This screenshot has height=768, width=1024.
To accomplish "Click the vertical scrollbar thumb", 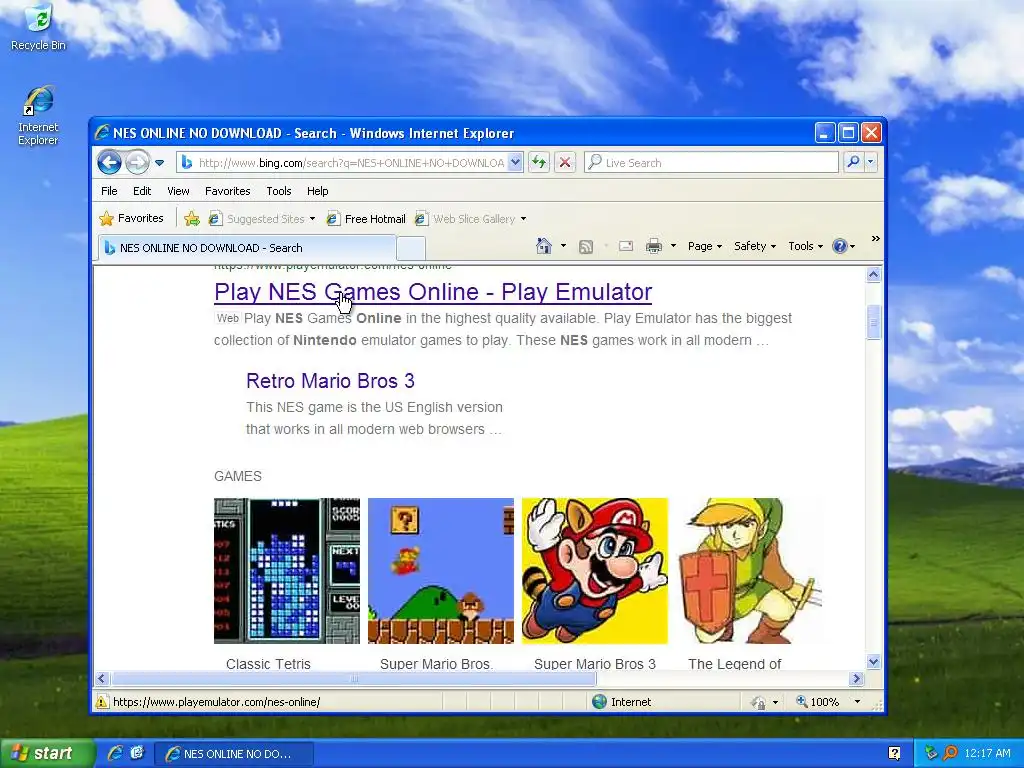I will 874,322.
